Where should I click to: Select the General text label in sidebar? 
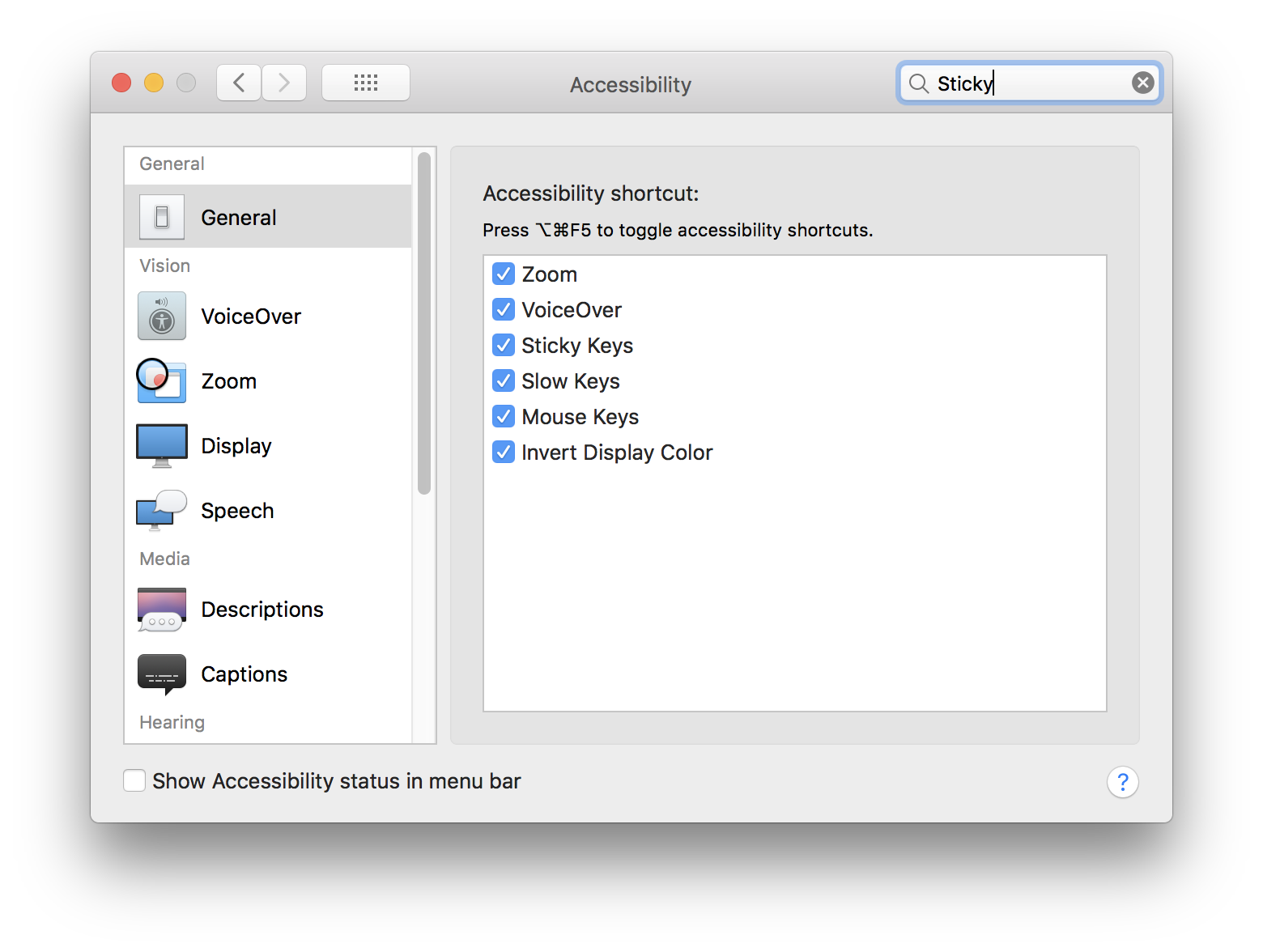point(239,218)
